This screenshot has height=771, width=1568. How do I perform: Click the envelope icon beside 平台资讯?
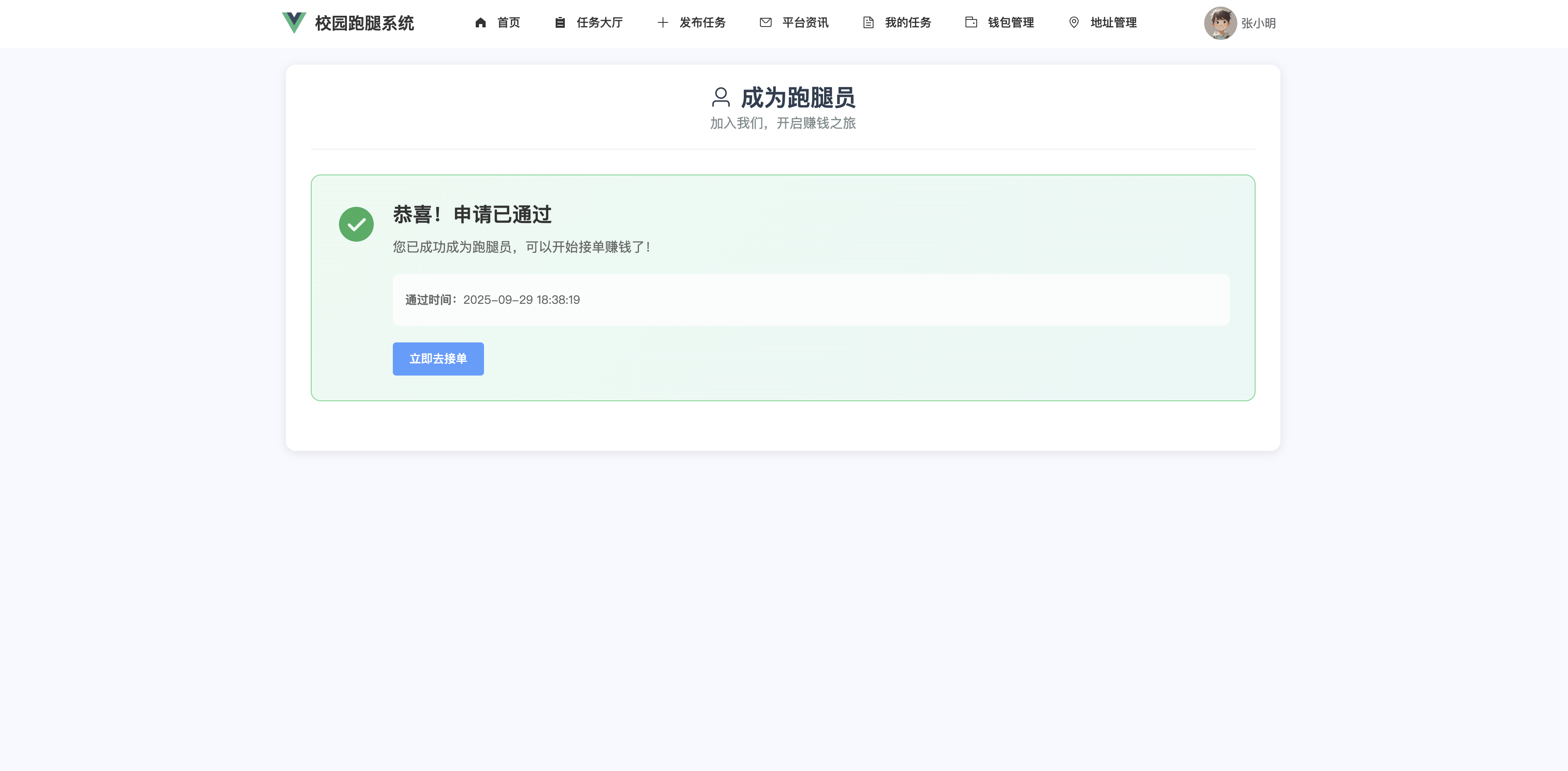765,22
